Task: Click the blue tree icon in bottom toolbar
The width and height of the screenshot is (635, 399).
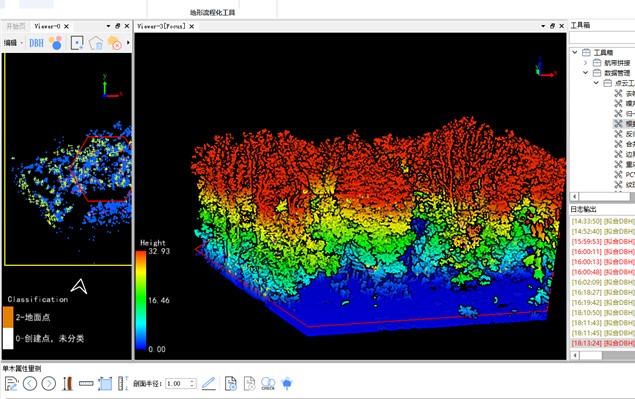Action: pyautogui.click(x=287, y=383)
